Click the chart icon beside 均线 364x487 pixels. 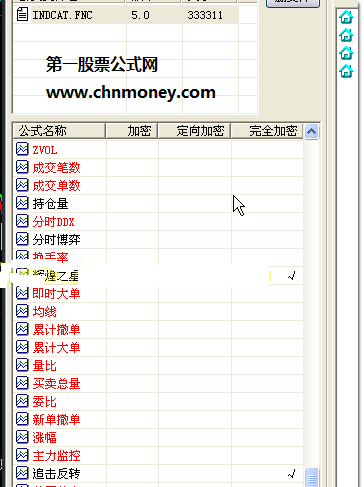pos(22,311)
